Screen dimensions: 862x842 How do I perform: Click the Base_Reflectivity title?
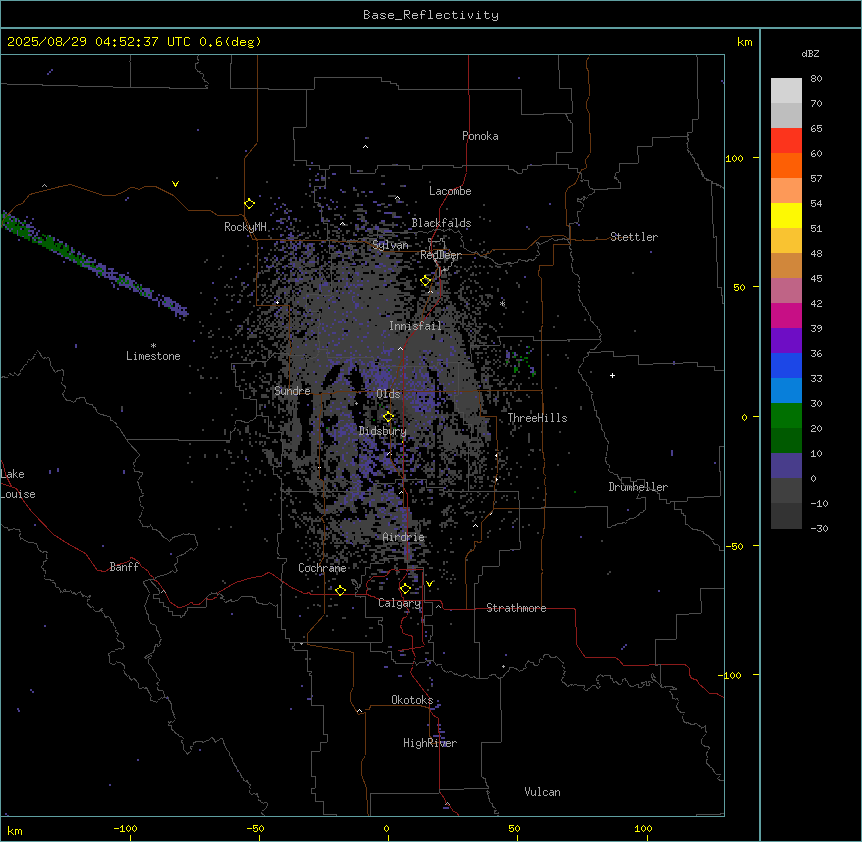(x=431, y=15)
